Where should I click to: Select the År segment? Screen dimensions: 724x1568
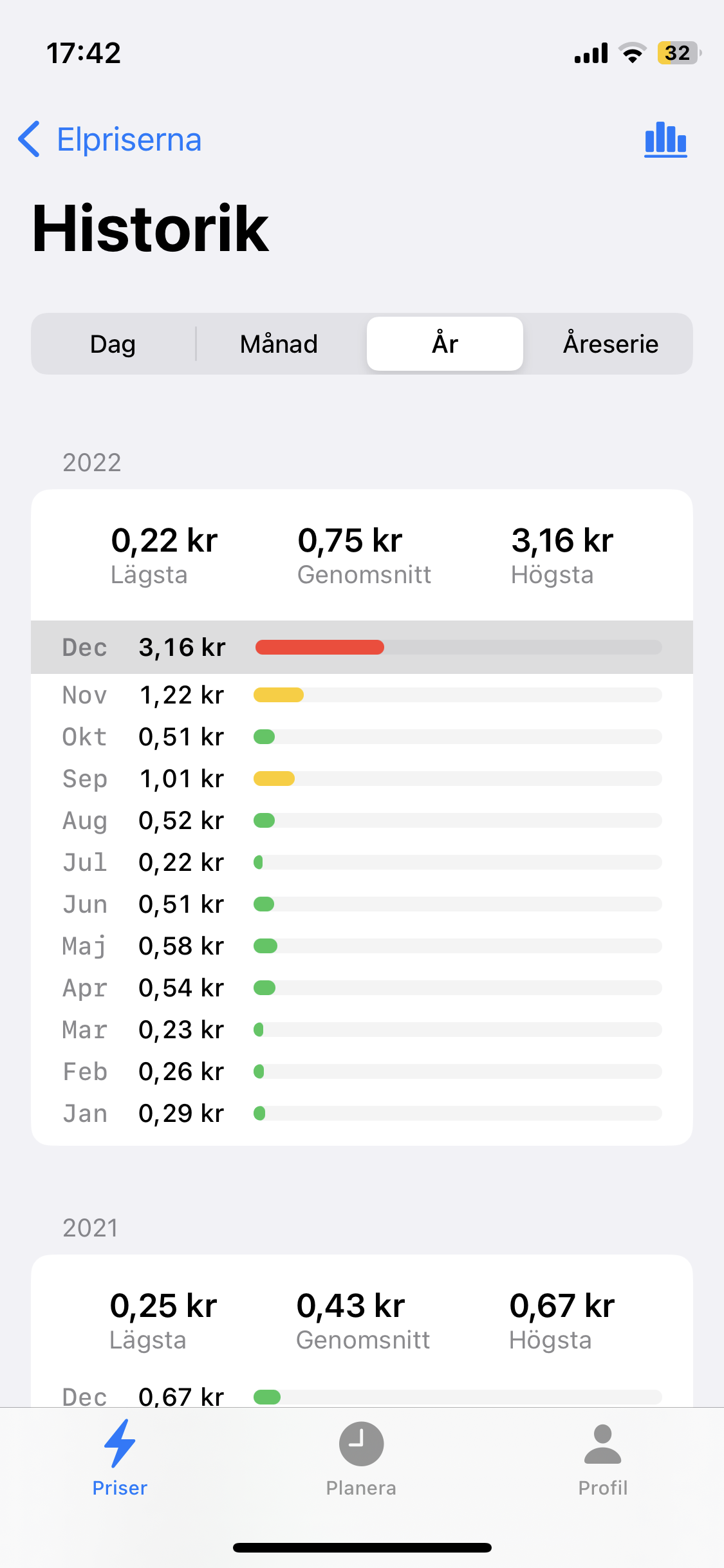click(x=445, y=344)
